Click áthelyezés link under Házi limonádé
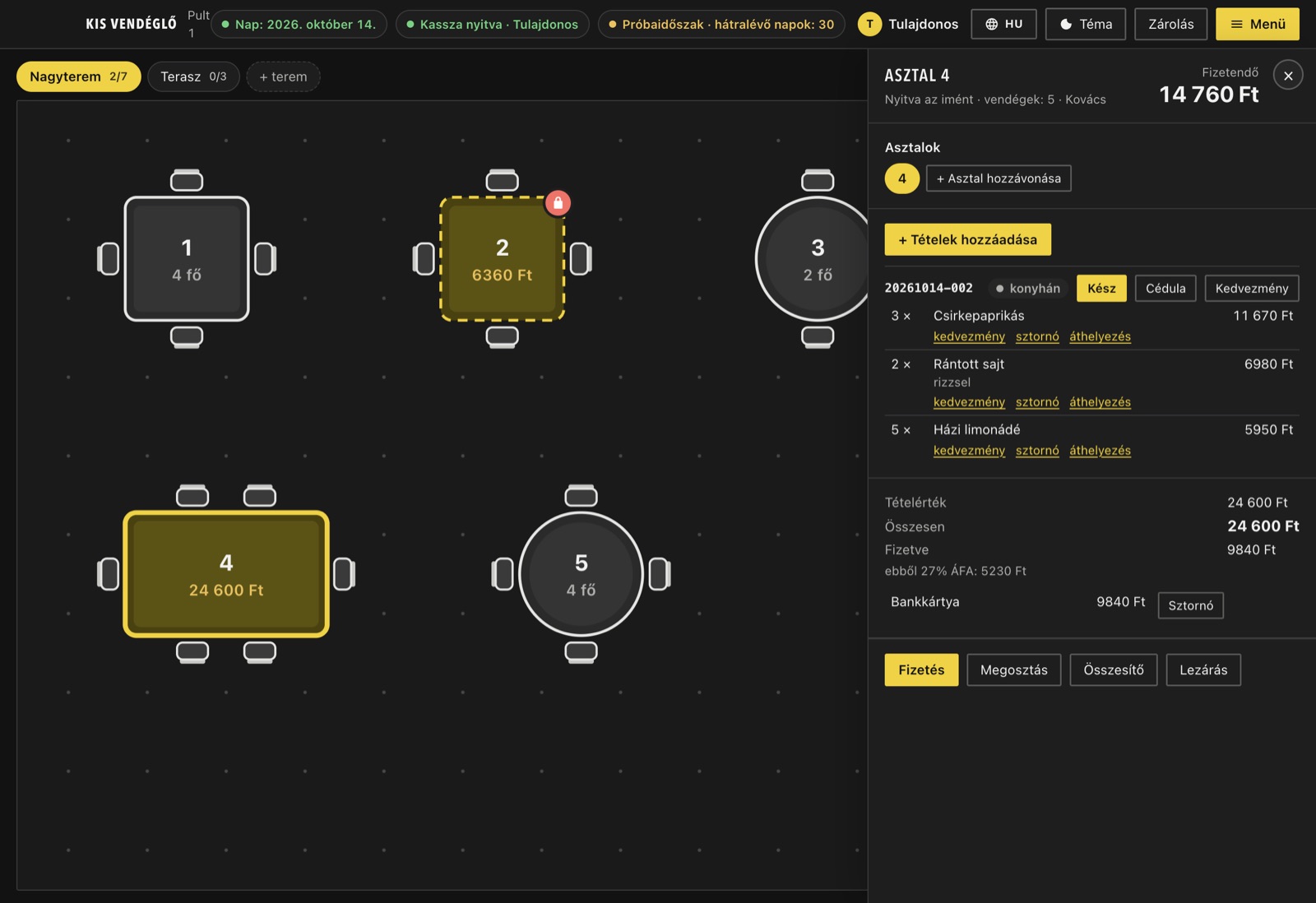 [1100, 451]
